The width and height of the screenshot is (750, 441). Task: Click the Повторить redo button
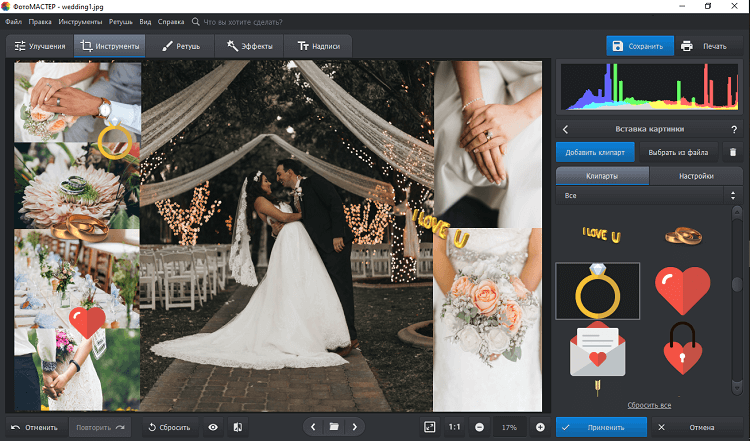click(x=100, y=427)
